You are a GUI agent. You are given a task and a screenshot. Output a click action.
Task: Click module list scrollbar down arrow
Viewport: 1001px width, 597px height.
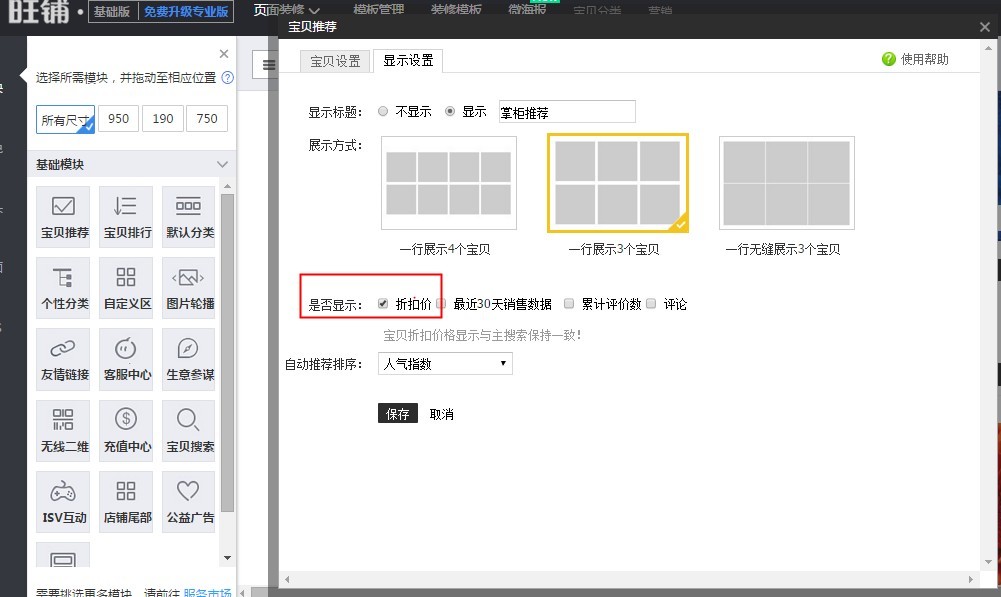(x=227, y=558)
